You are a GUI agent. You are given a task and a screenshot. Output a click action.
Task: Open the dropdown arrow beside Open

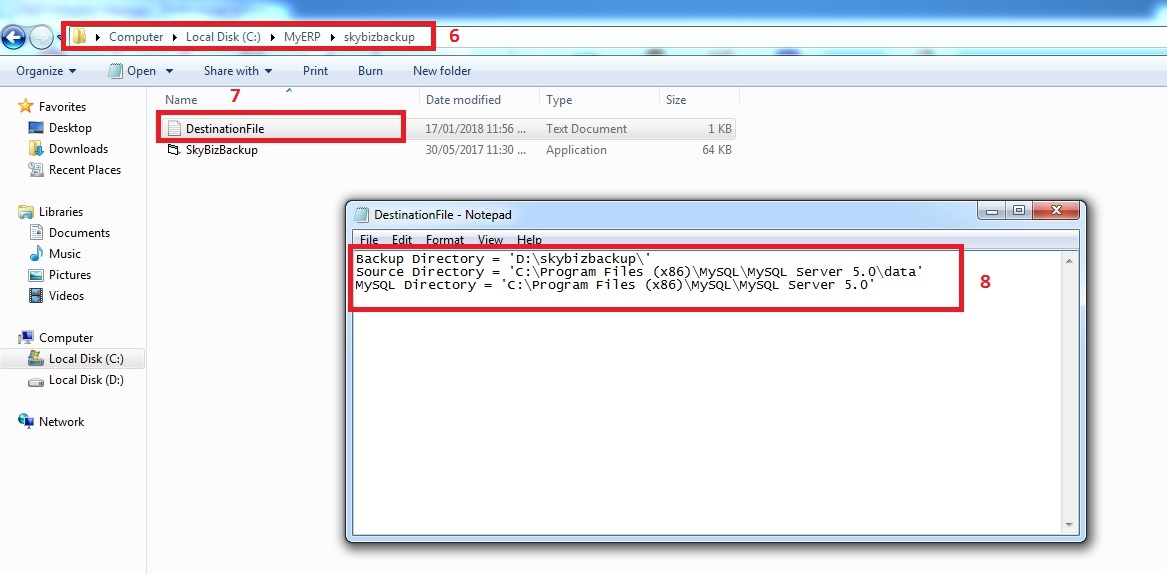pyautogui.click(x=169, y=71)
